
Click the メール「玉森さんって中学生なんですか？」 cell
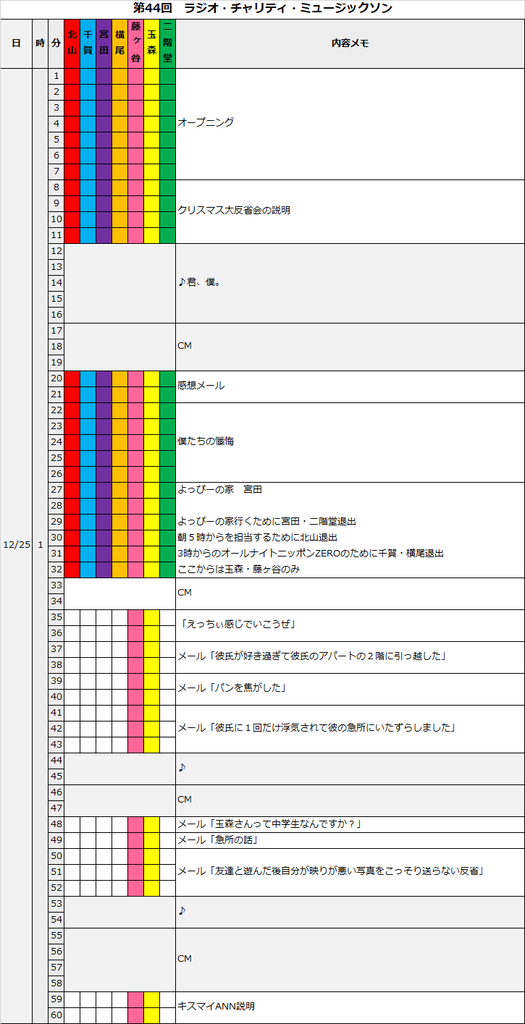[350, 824]
